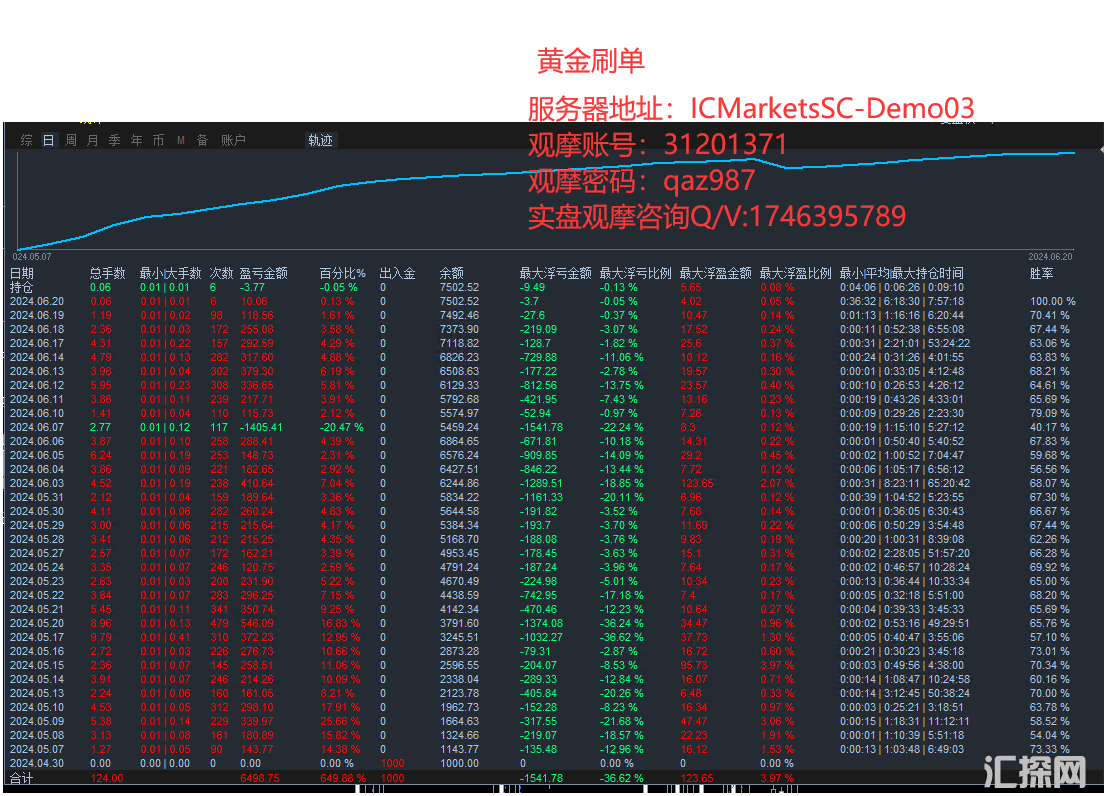
Task: Sort by the 盈亏金额 column header
Action: coord(264,273)
